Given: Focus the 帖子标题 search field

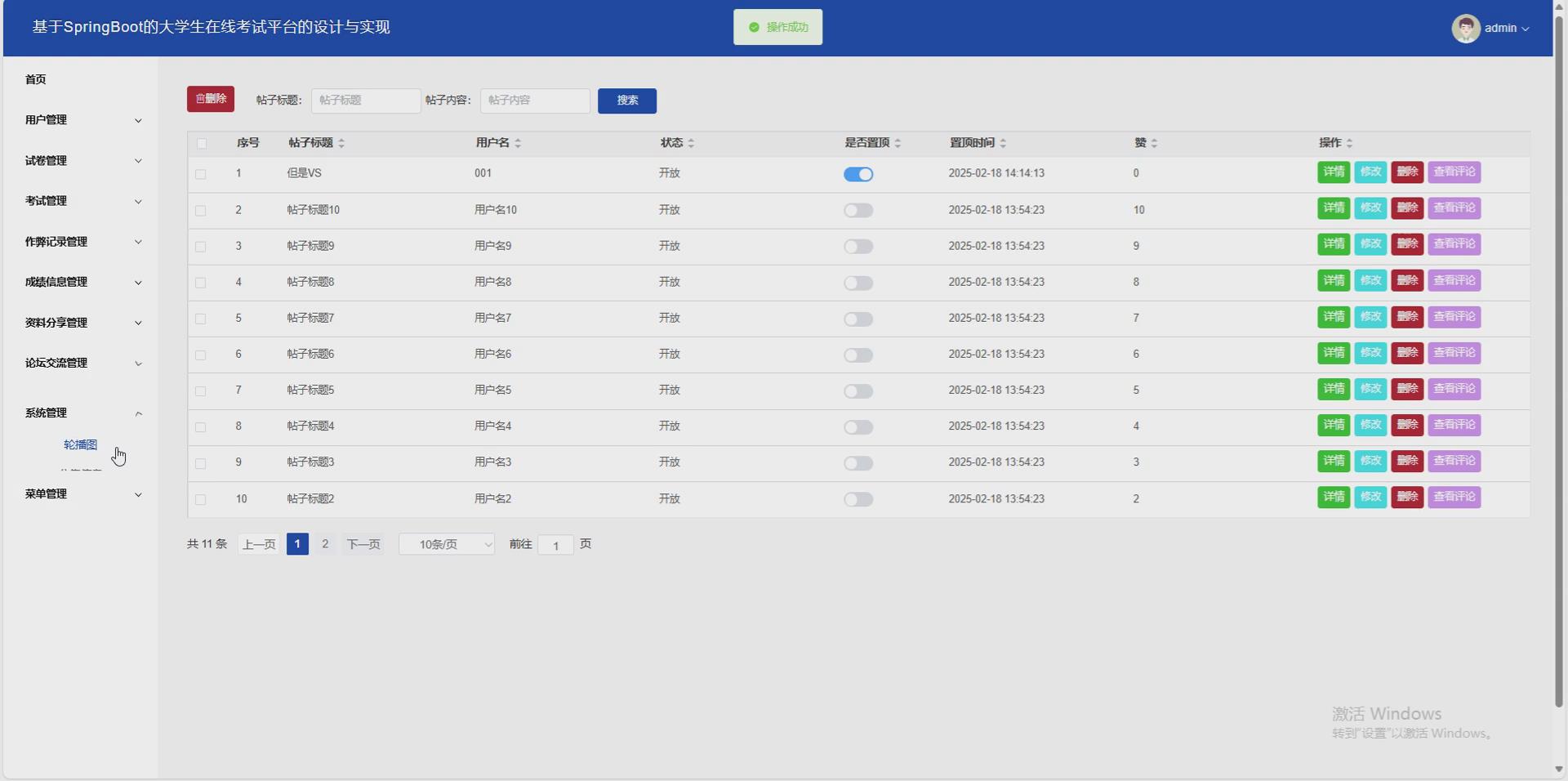Looking at the screenshot, I should tap(366, 100).
